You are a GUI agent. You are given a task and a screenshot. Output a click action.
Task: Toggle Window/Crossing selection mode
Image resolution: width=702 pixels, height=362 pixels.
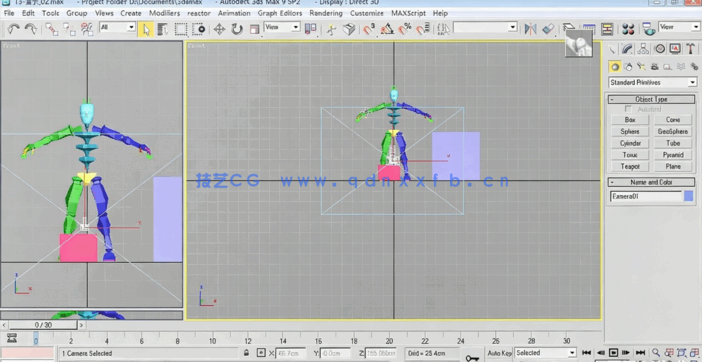198,29
